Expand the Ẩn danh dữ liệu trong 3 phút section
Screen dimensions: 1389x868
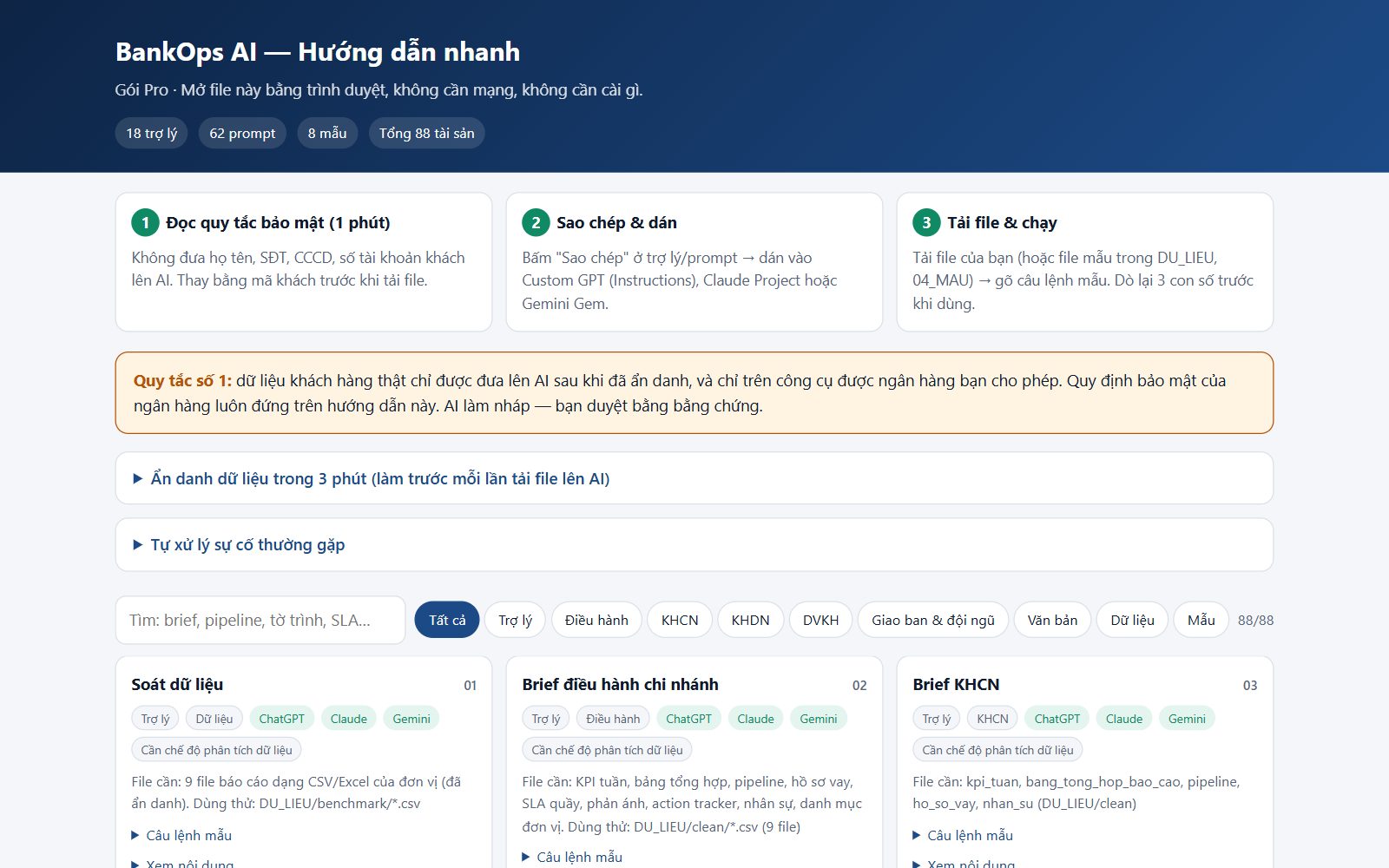[372, 478]
